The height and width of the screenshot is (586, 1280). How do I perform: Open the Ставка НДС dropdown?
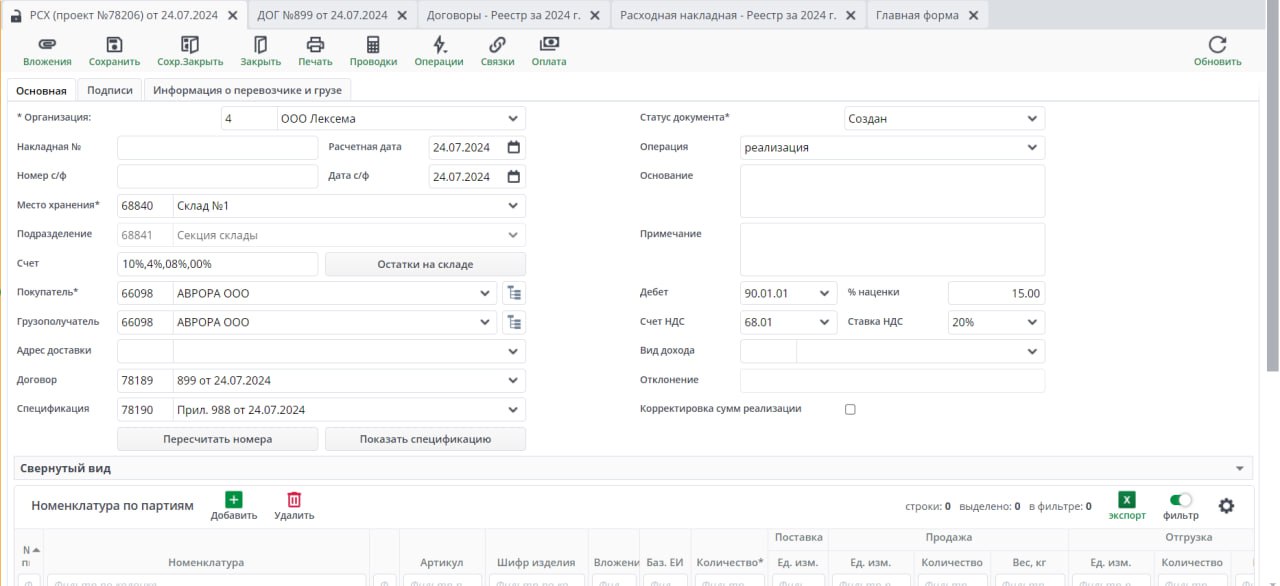pos(1032,323)
